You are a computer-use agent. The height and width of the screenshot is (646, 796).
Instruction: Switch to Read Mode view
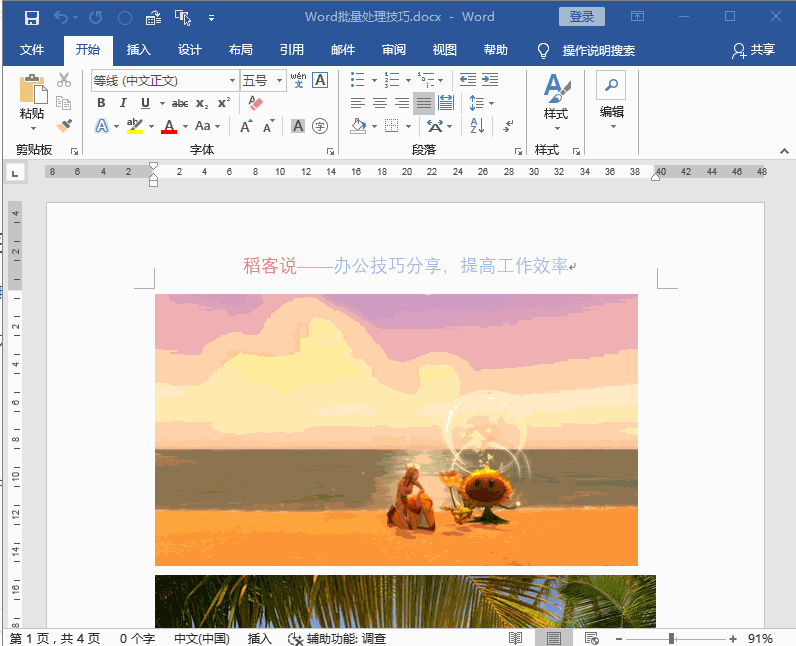515,638
